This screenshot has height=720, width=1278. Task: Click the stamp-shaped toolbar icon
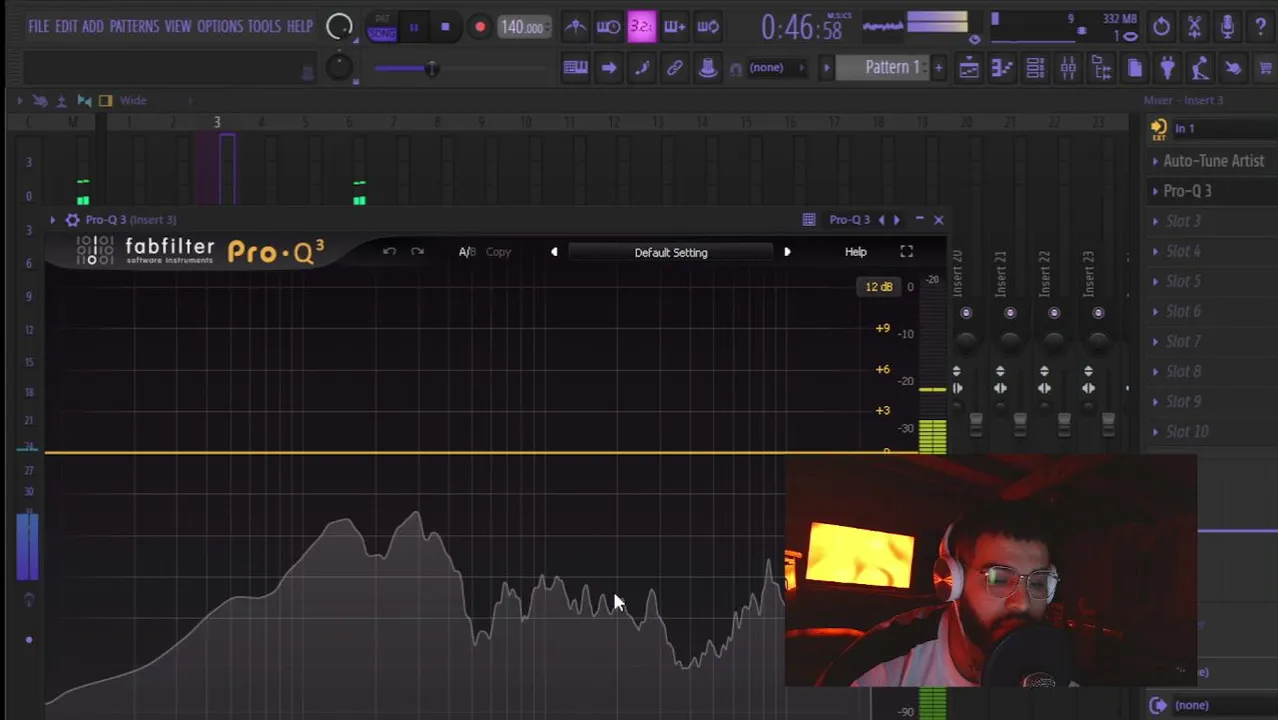pos(707,68)
